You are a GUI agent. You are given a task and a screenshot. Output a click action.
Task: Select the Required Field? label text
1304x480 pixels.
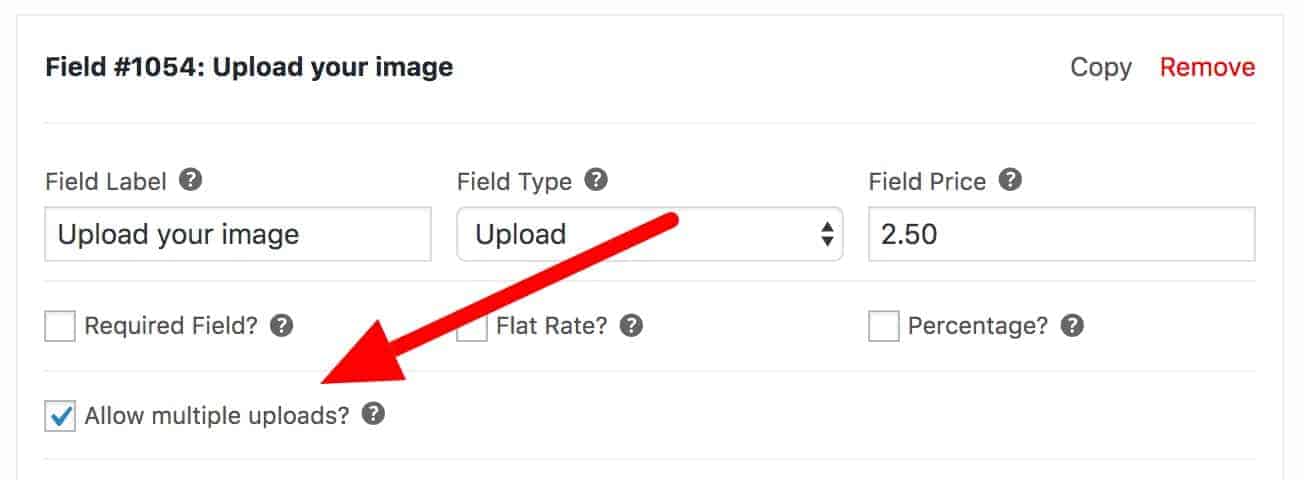click(x=172, y=326)
